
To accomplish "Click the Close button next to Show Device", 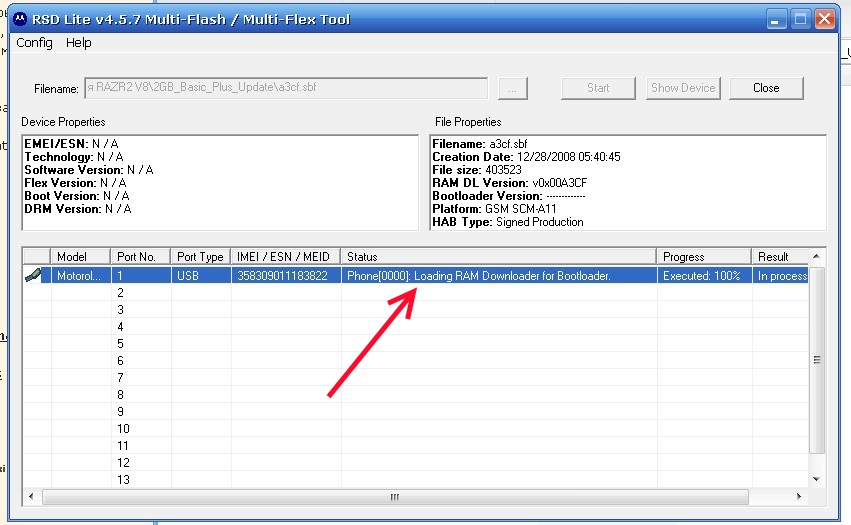I will 766,88.
